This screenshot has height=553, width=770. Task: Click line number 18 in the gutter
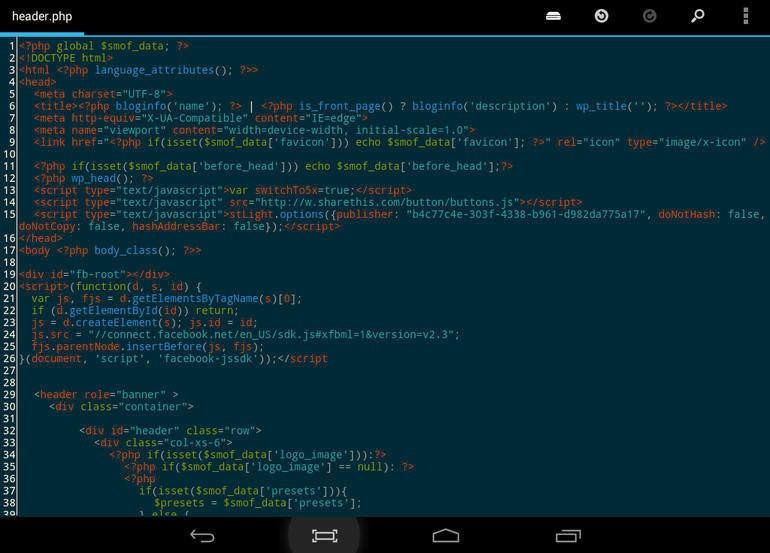pyautogui.click(x=9, y=262)
